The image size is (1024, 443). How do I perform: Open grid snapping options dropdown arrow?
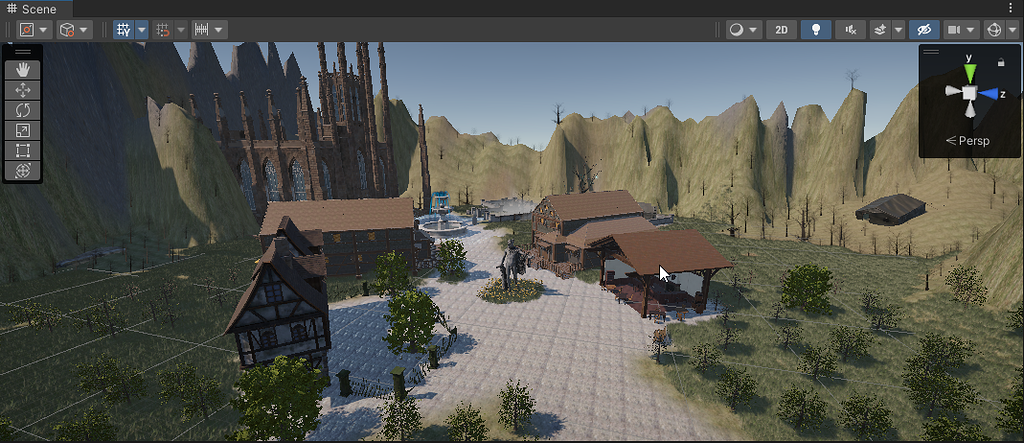[x=181, y=30]
